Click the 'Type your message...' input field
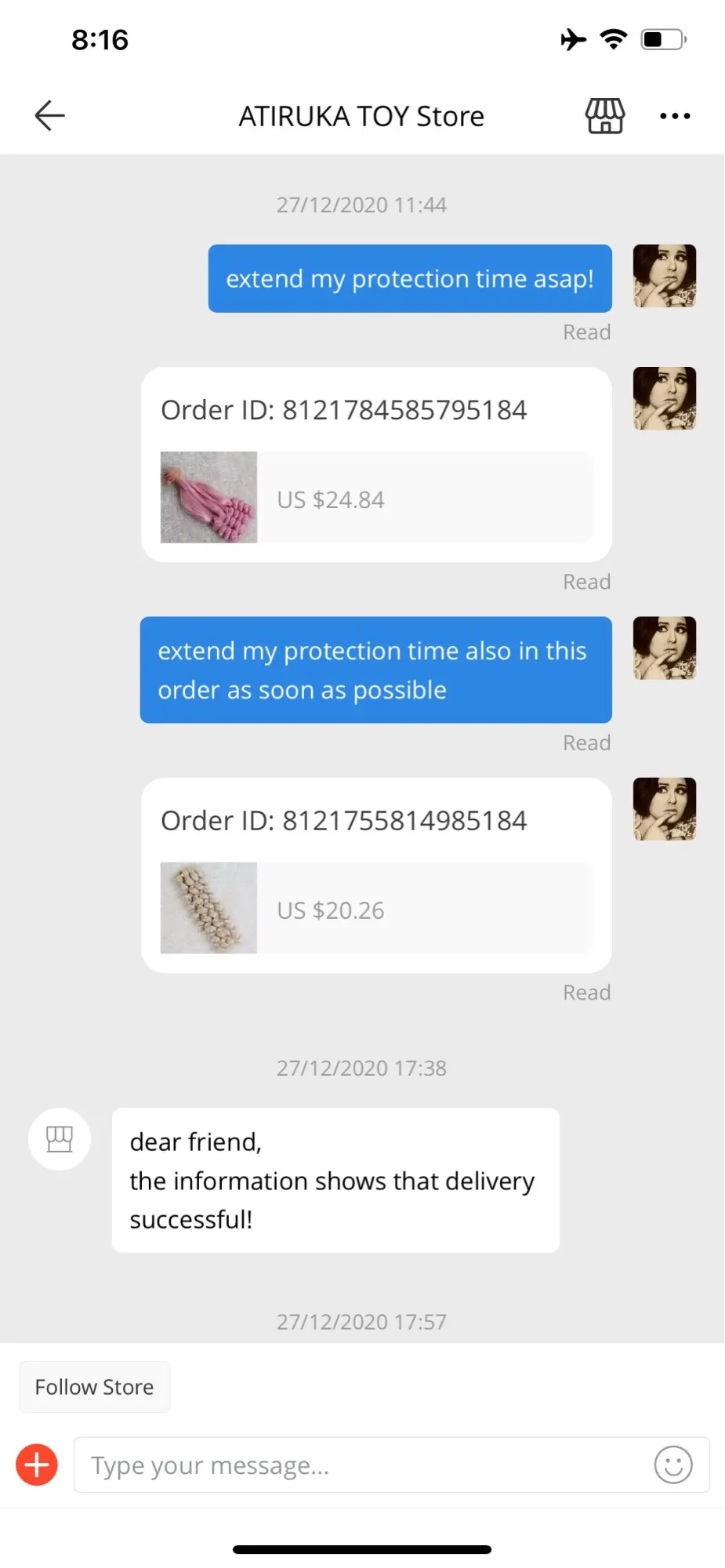This screenshot has width=725, height=1568. [392, 1465]
